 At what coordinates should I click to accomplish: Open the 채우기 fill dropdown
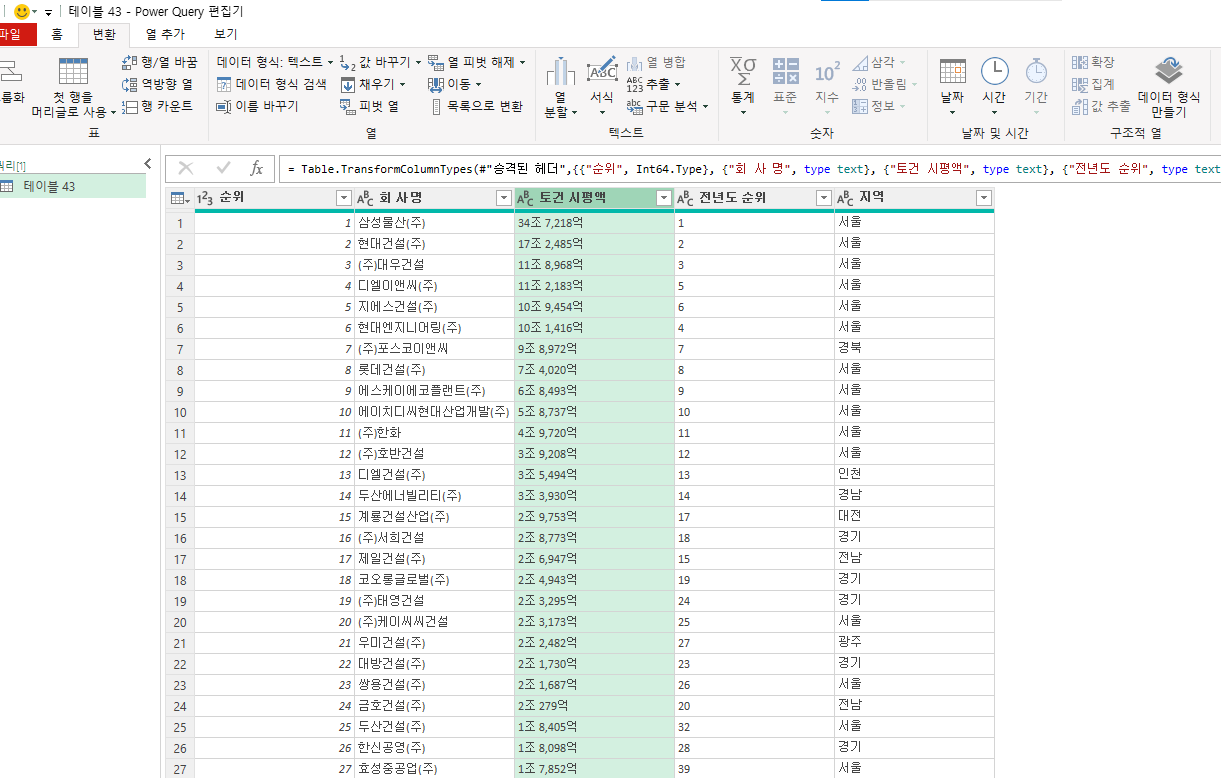coord(374,84)
